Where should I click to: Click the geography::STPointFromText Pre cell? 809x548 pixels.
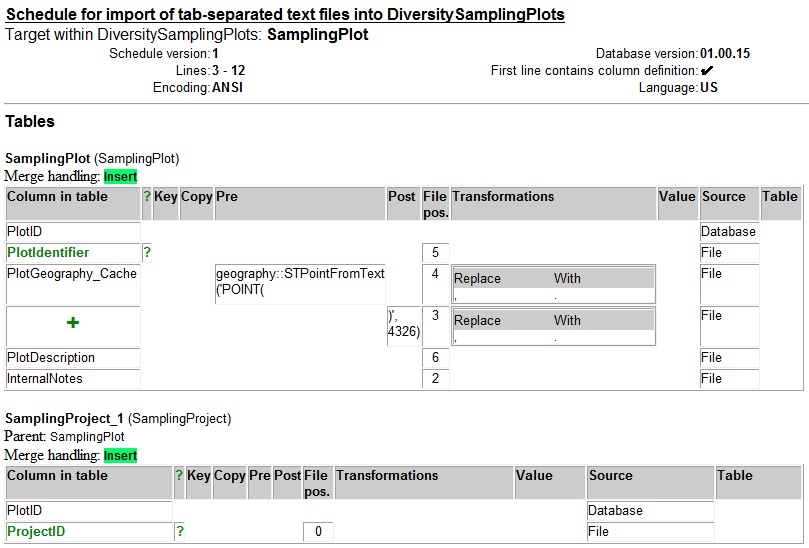pyautogui.click(x=300, y=281)
